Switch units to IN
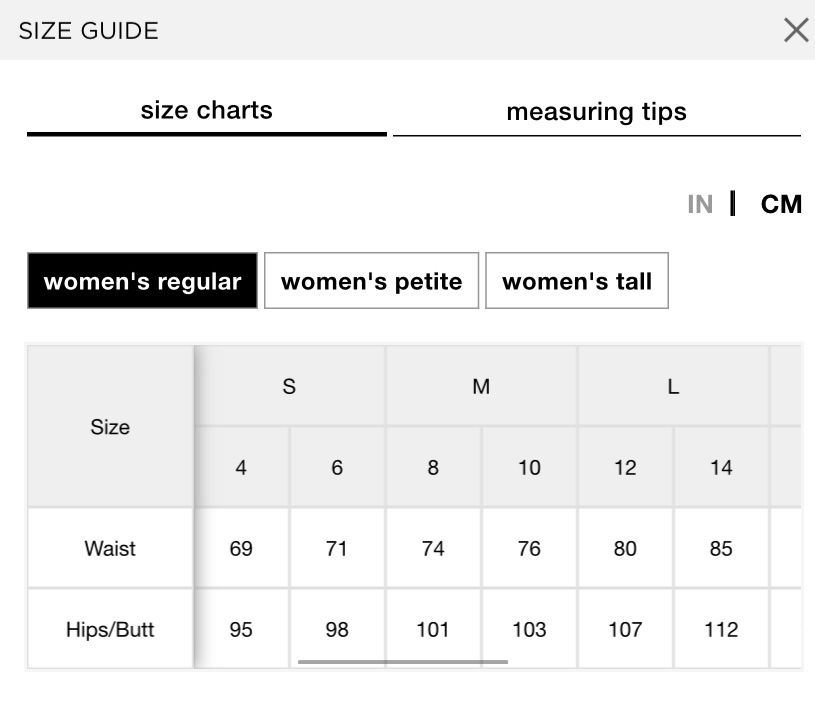 (700, 204)
